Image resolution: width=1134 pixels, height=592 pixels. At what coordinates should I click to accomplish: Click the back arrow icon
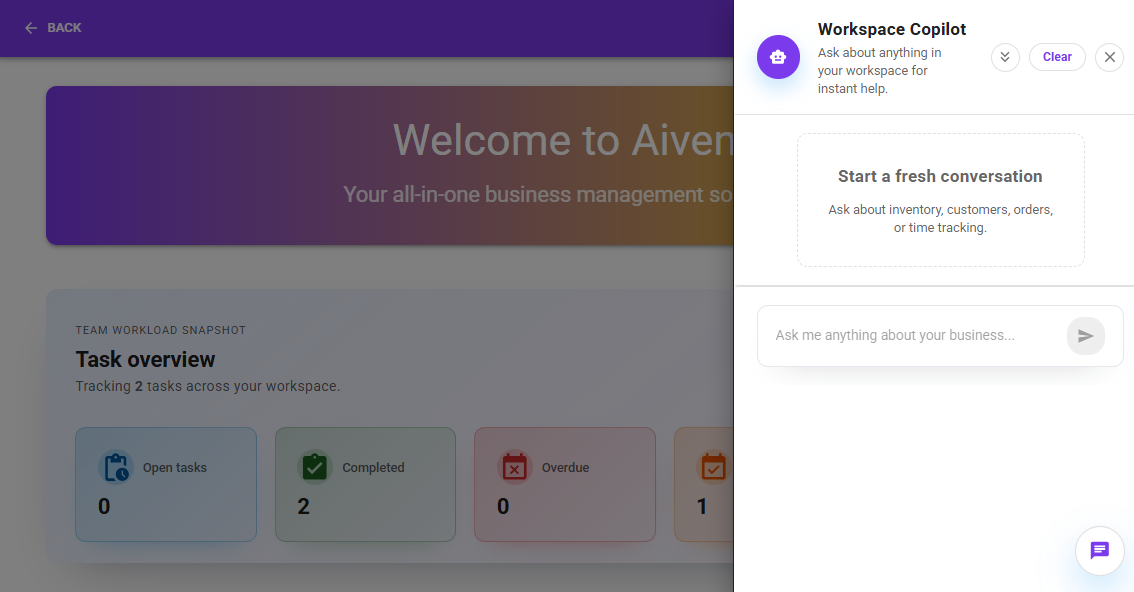[x=31, y=28]
